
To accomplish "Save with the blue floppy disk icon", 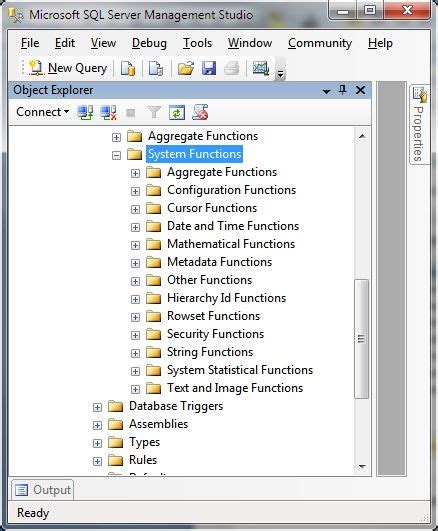I will (x=209, y=68).
